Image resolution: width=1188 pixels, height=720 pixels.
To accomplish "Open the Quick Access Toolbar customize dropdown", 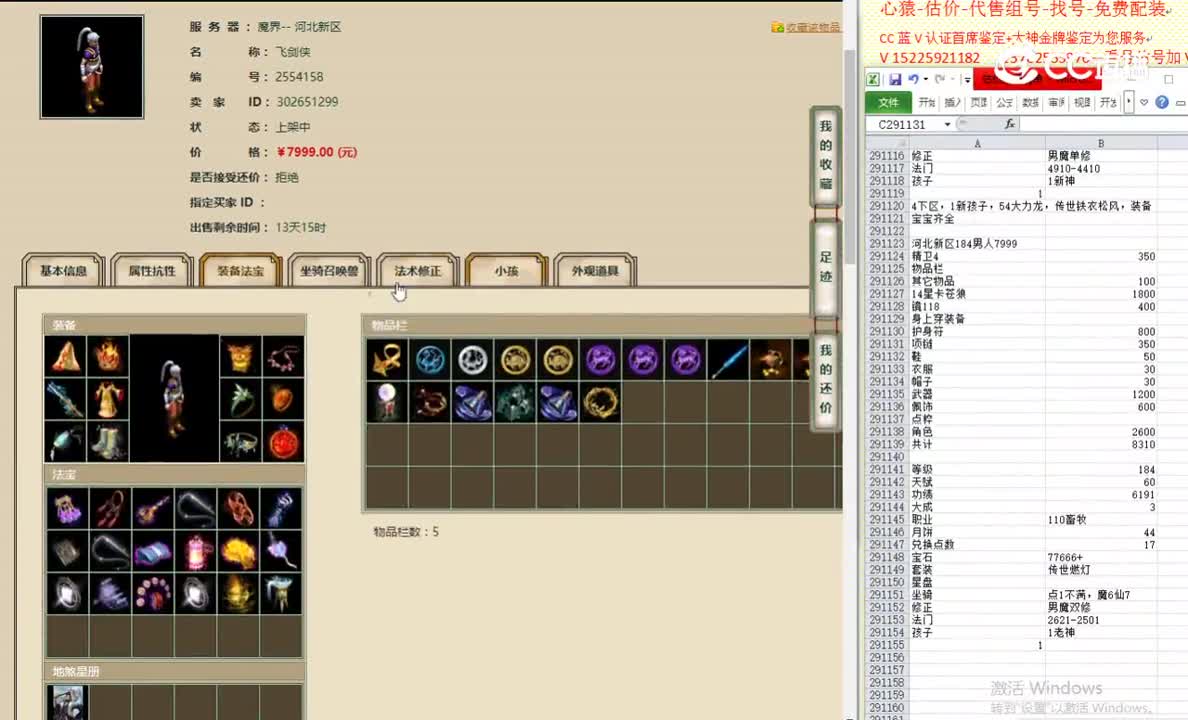I will click(x=966, y=78).
